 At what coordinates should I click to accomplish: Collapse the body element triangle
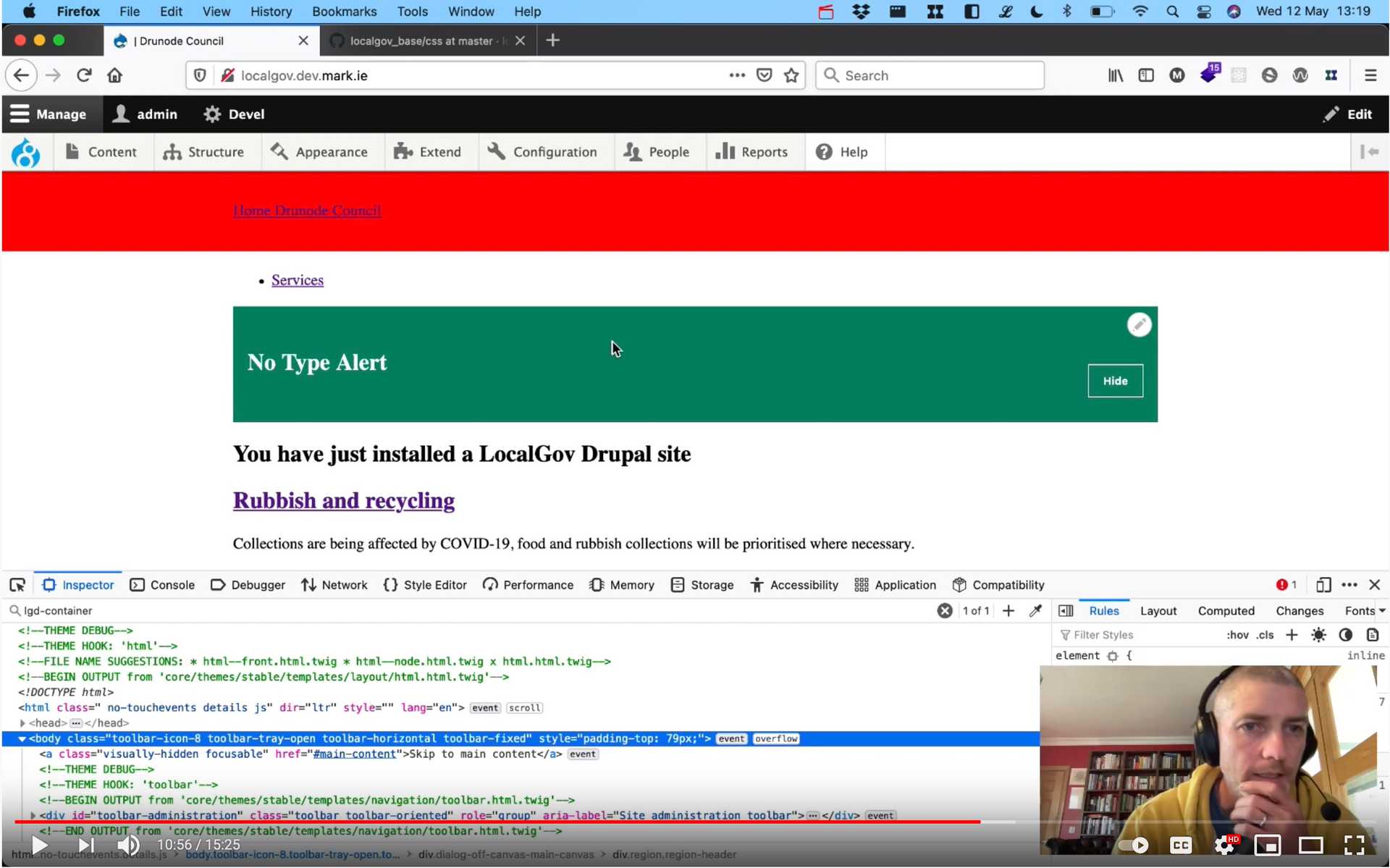point(22,739)
